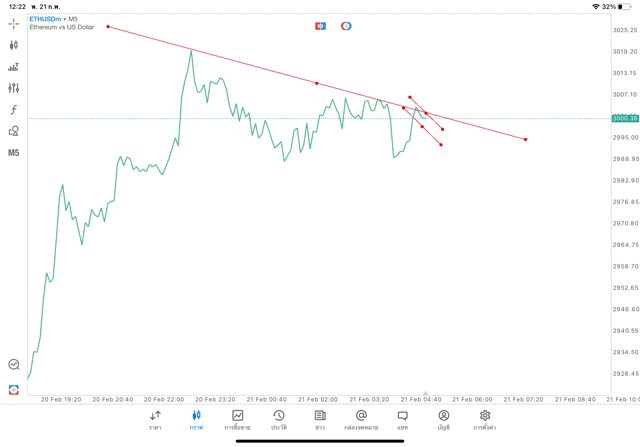Tap the red-blue logo icon in bottom corner
The width and height of the screenshot is (640, 447).
click(14, 389)
